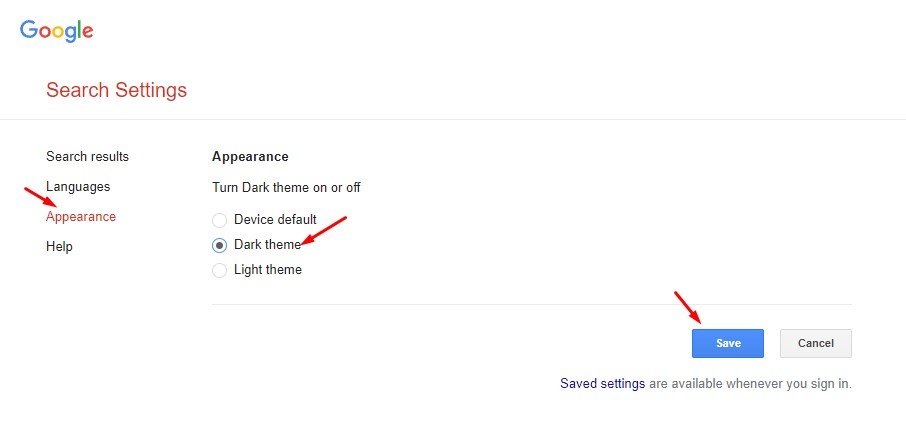Click the "Dark theme" text label
The height and width of the screenshot is (435, 906).
268,244
